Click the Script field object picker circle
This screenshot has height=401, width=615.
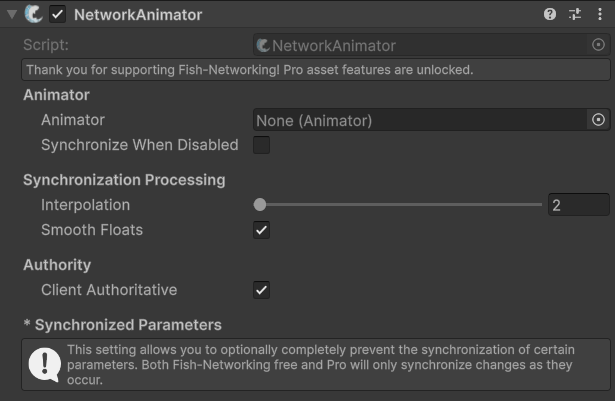[598, 45]
